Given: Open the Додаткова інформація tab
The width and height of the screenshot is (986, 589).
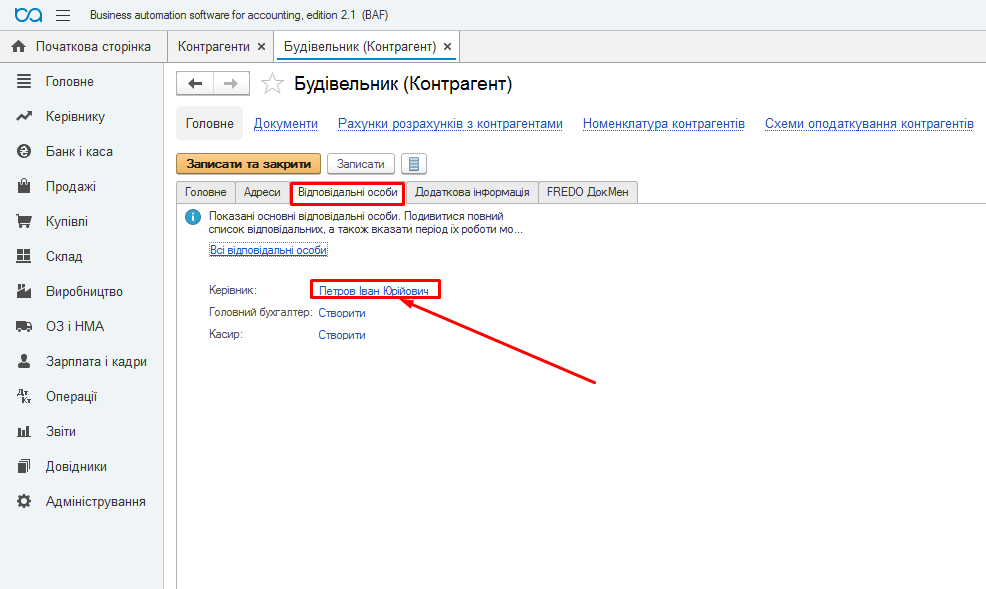Looking at the screenshot, I should point(472,192).
